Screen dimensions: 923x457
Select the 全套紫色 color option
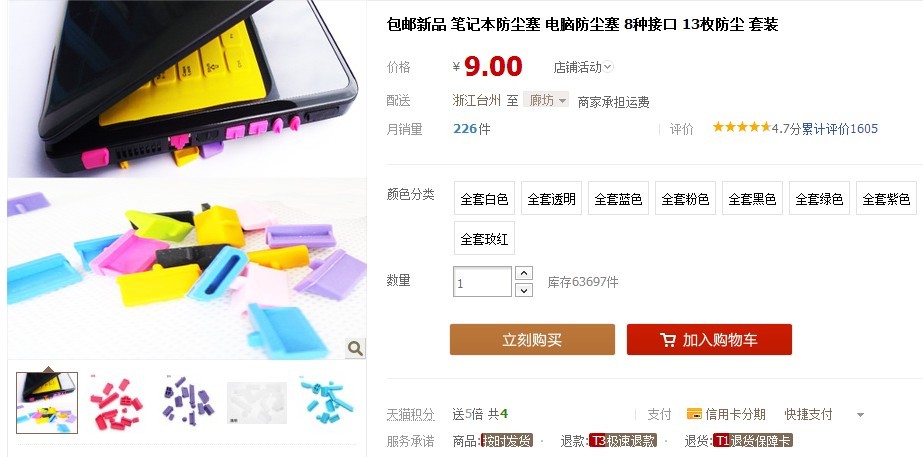(887, 198)
